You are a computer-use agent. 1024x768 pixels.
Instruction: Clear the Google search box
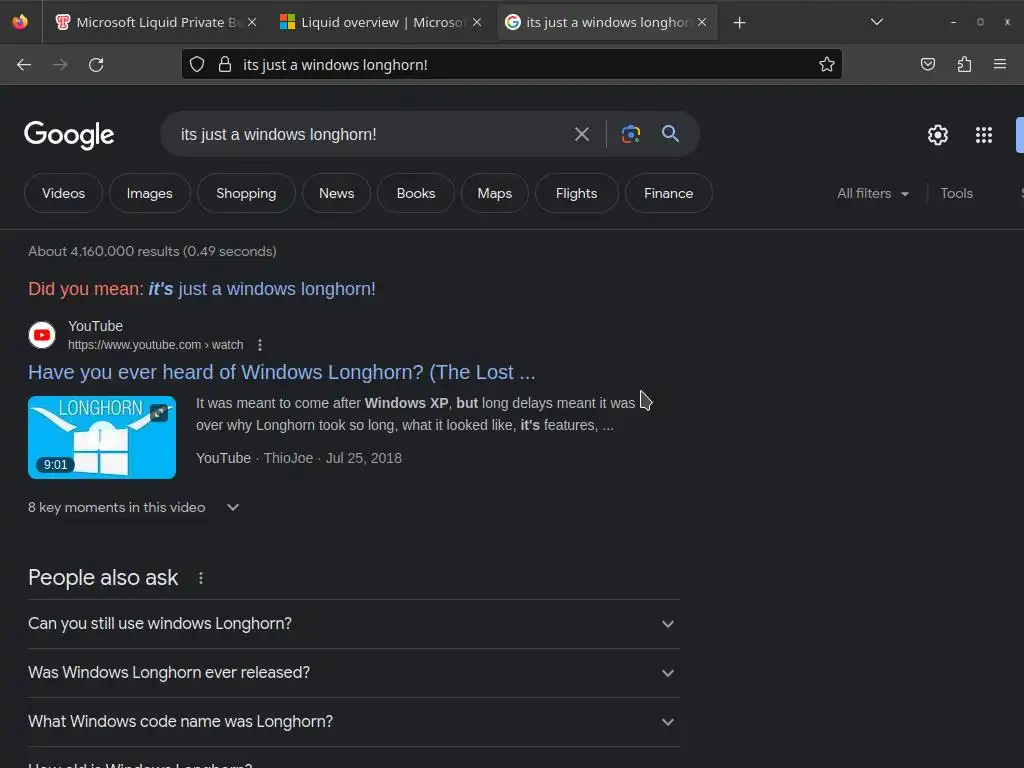tap(581, 135)
